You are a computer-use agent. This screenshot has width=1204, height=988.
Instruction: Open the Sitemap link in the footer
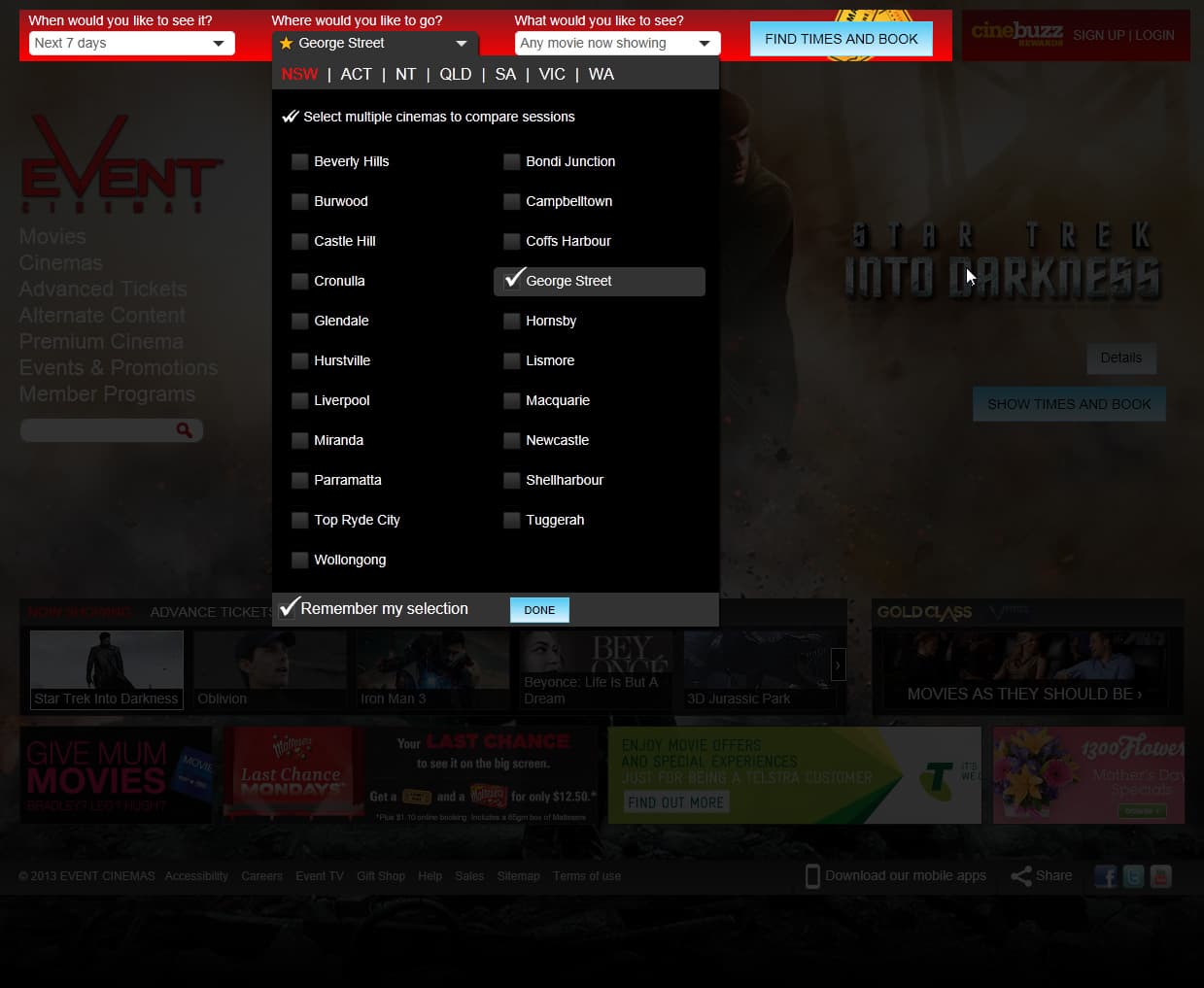518,875
